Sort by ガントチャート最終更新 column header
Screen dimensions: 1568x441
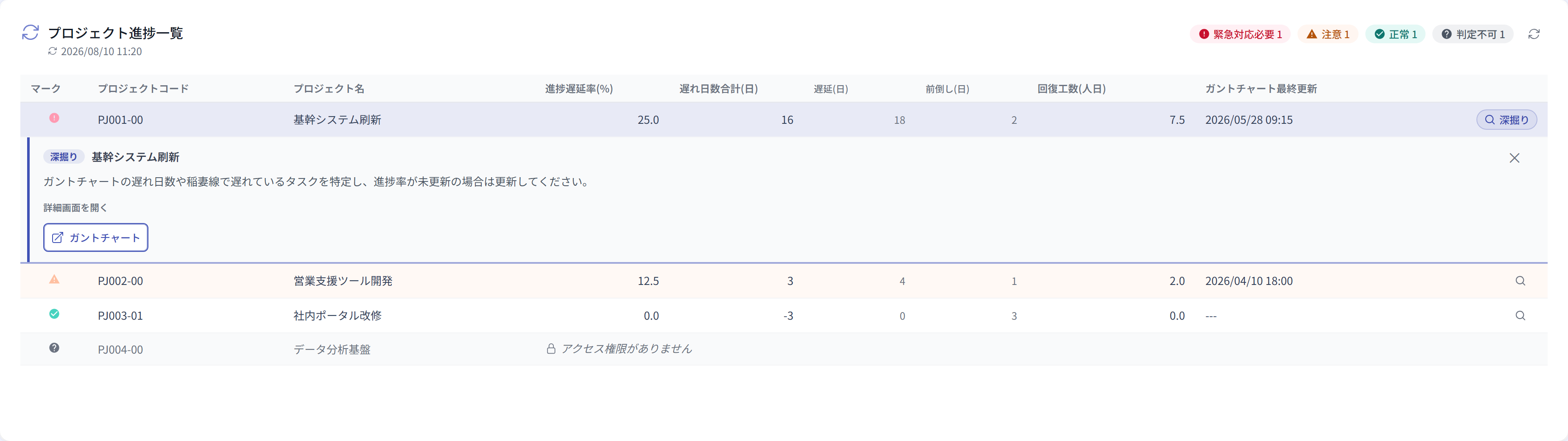click(x=1261, y=89)
